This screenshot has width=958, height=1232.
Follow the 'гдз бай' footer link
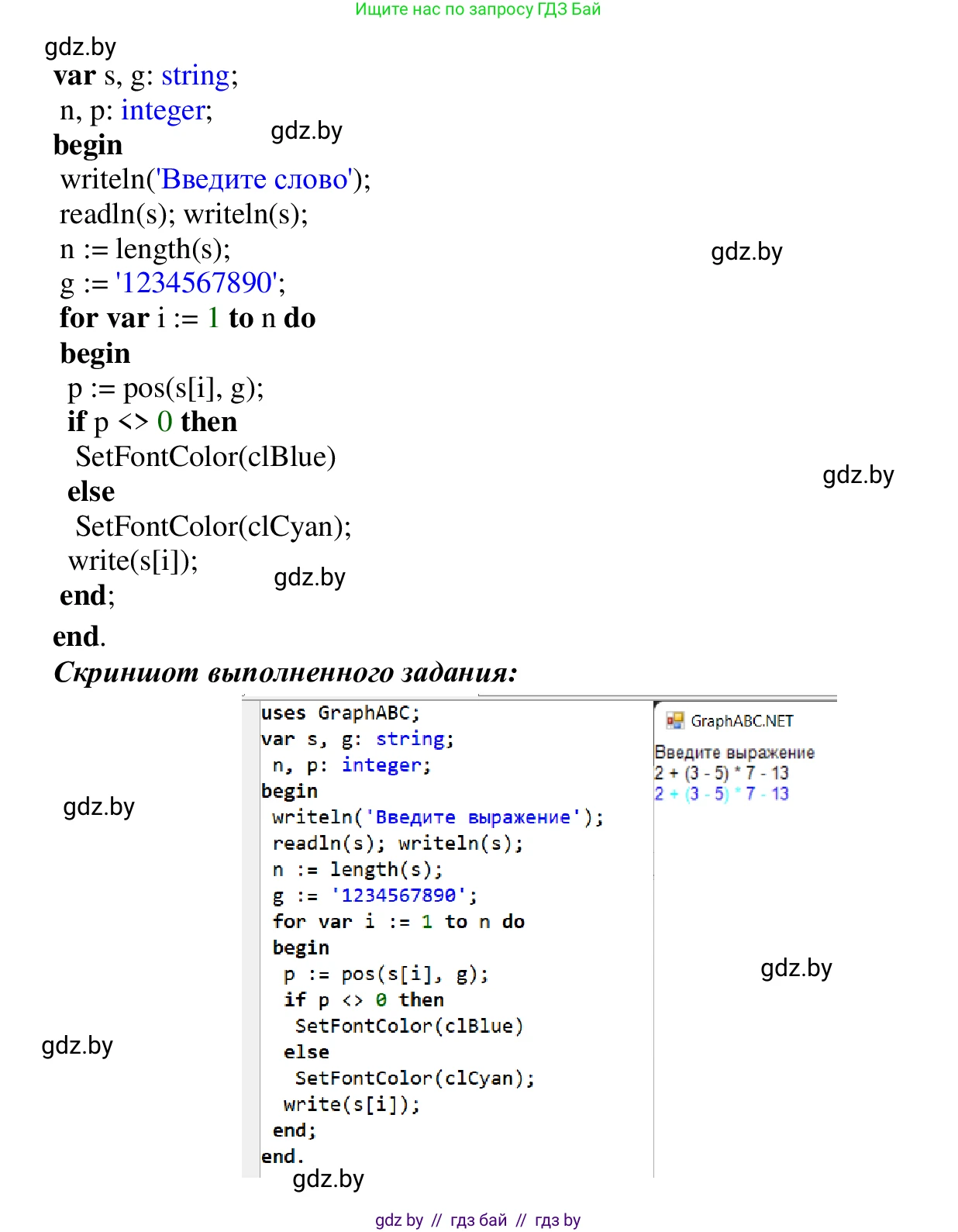(x=478, y=1220)
